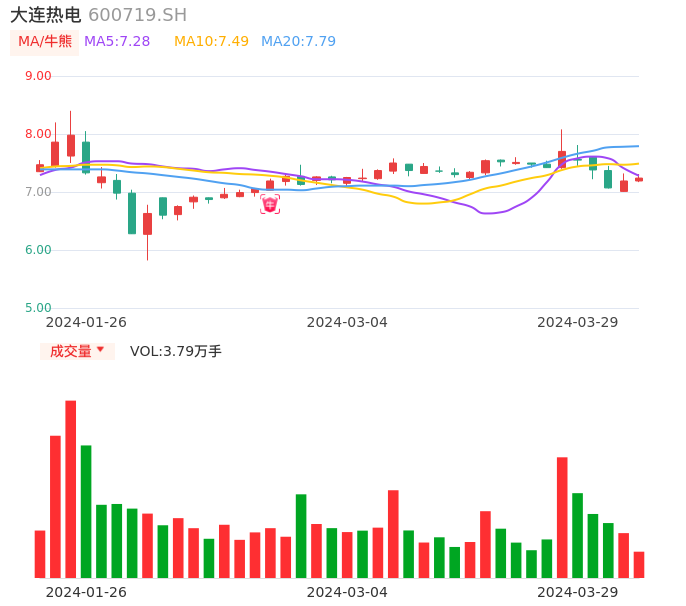Click the tallest red volume bar
The width and height of the screenshot is (686, 606).
[71, 489]
